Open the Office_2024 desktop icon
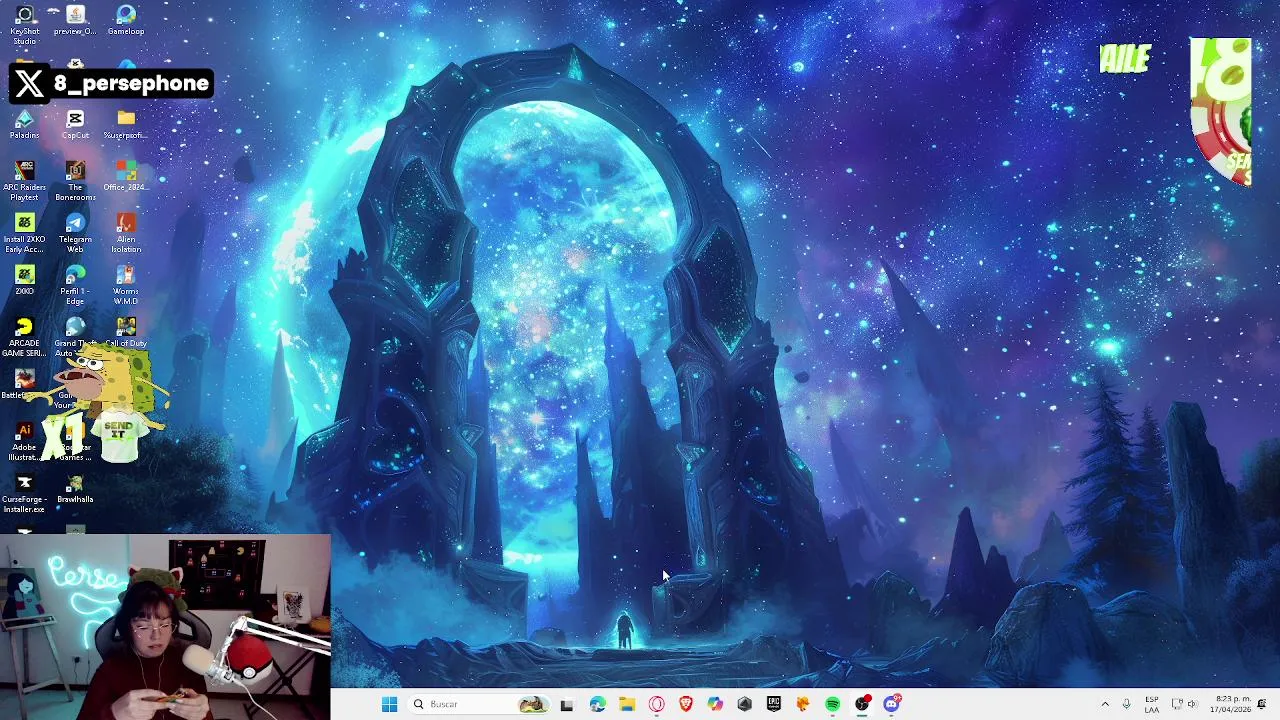The image size is (1280, 720). click(x=126, y=176)
